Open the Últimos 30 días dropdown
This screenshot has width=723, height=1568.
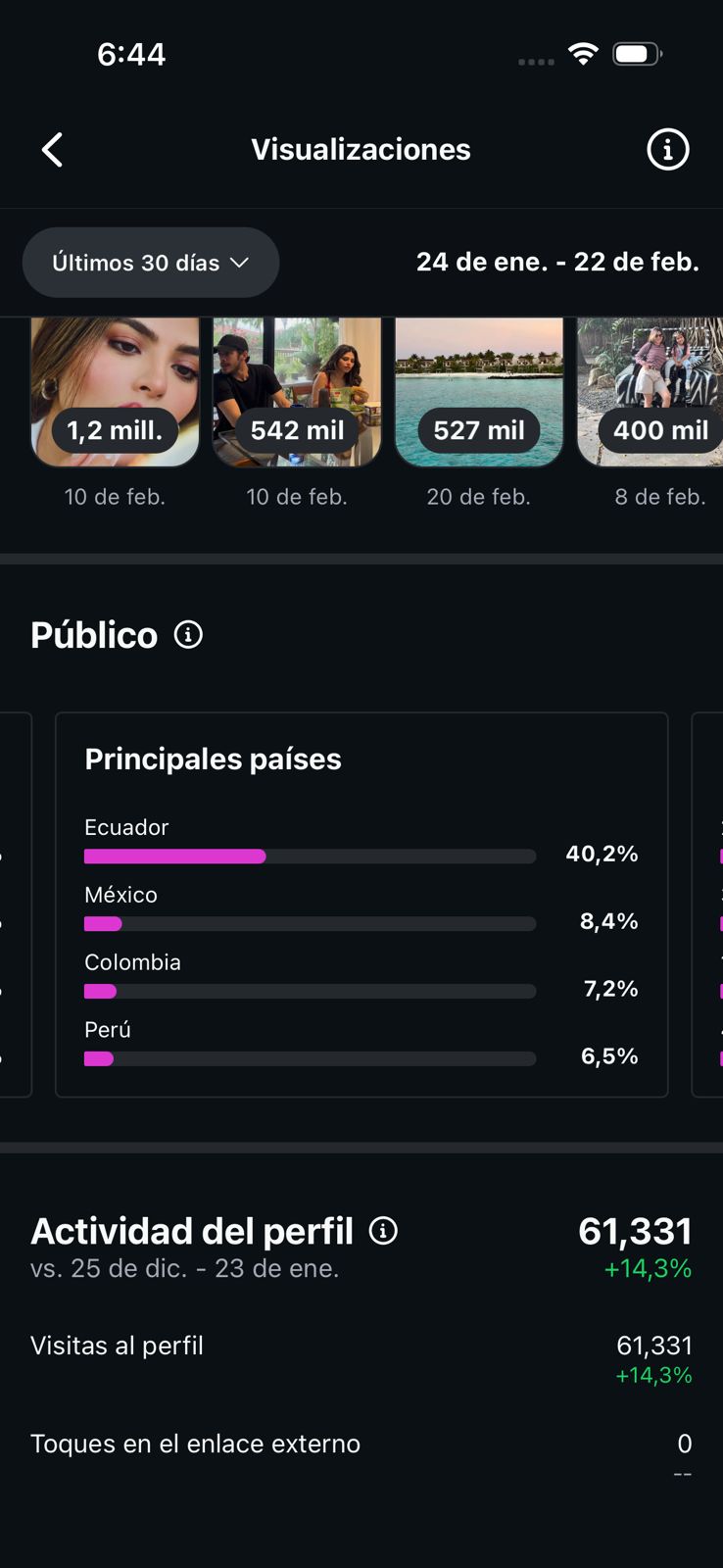pos(151,263)
